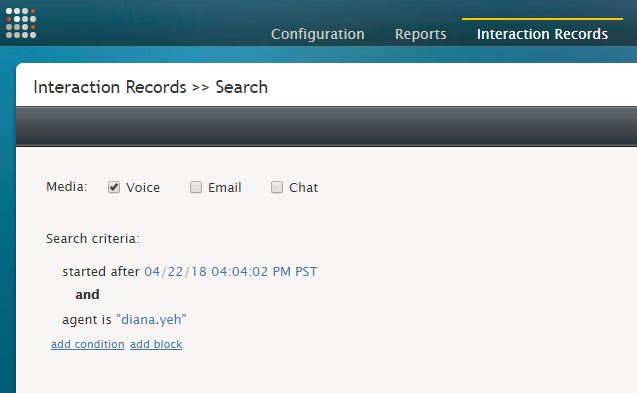637x393 pixels.
Task: Click the Chat checkbox label text
Action: [x=303, y=187]
